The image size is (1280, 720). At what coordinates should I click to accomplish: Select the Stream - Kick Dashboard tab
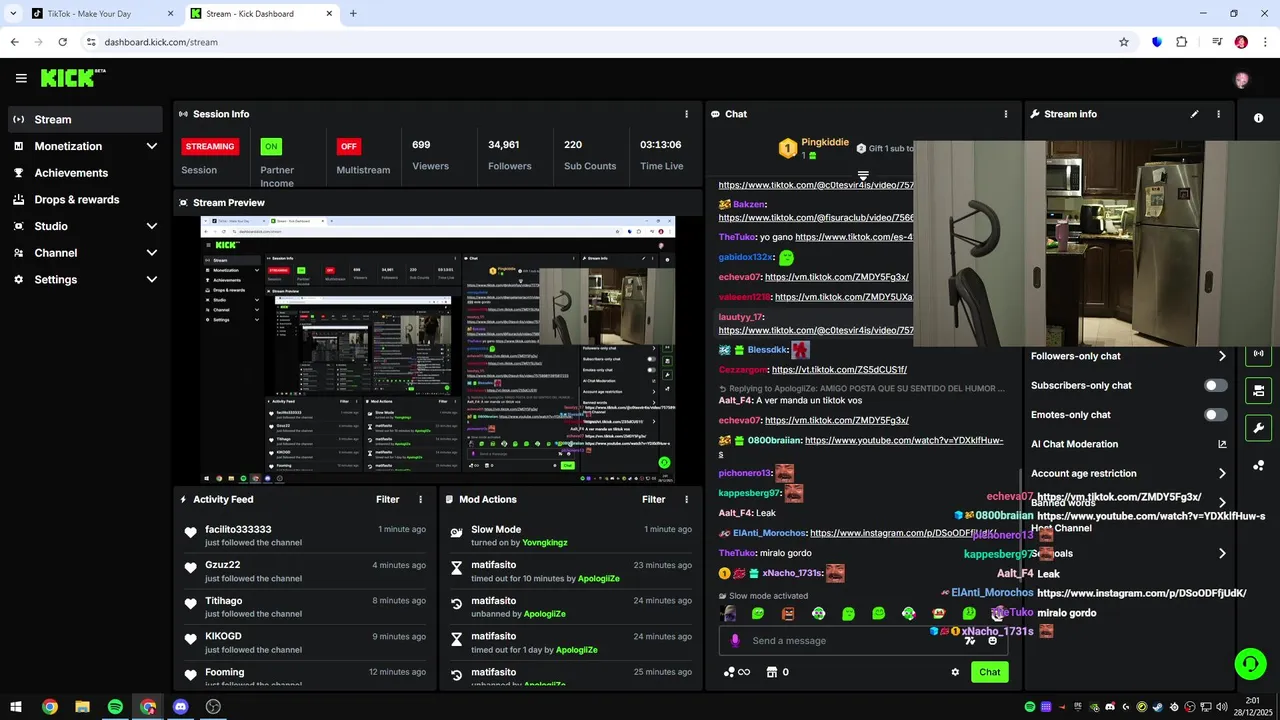tap(262, 14)
